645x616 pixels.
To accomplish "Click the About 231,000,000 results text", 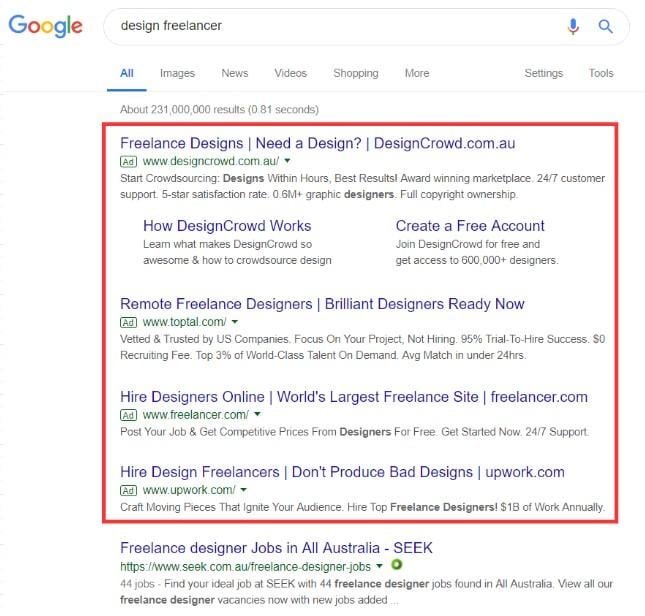I will pos(219,110).
